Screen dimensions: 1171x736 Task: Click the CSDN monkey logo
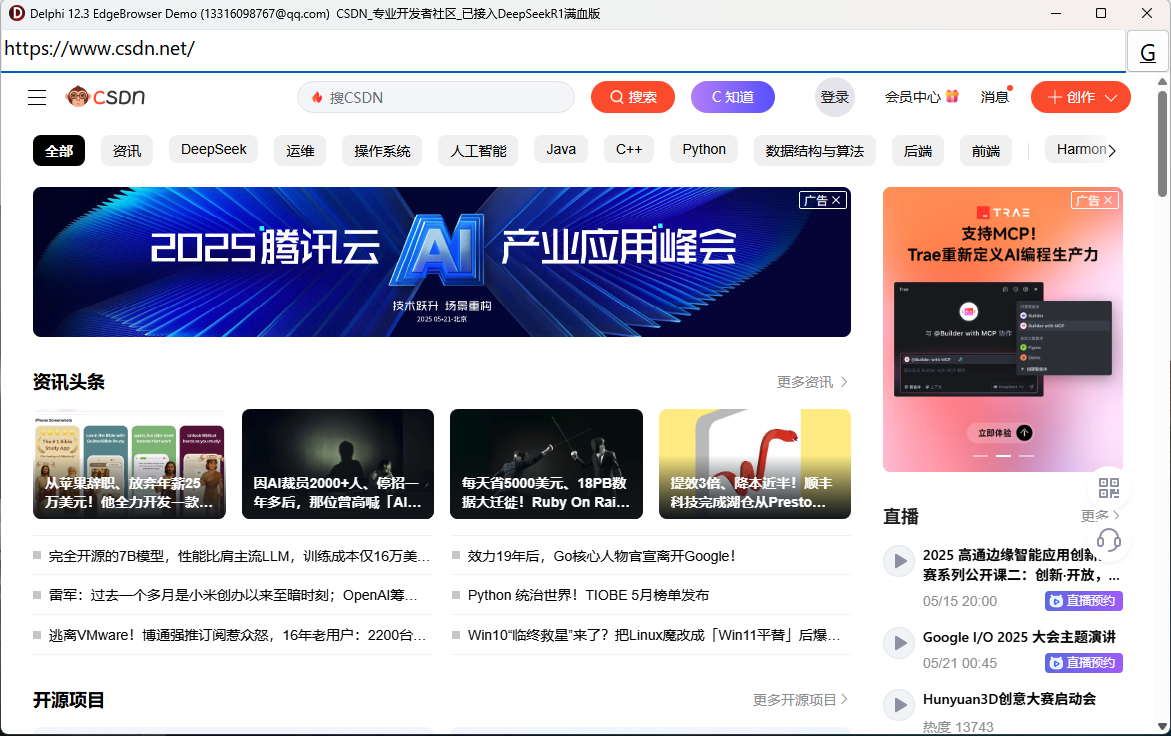[105, 97]
